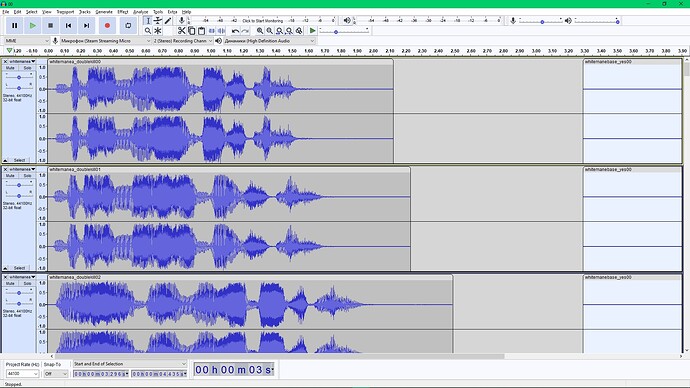Image resolution: width=690 pixels, height=388 pixels.
Task: Open the Project Rate 44100 dropdown
Action: point(22,373)
